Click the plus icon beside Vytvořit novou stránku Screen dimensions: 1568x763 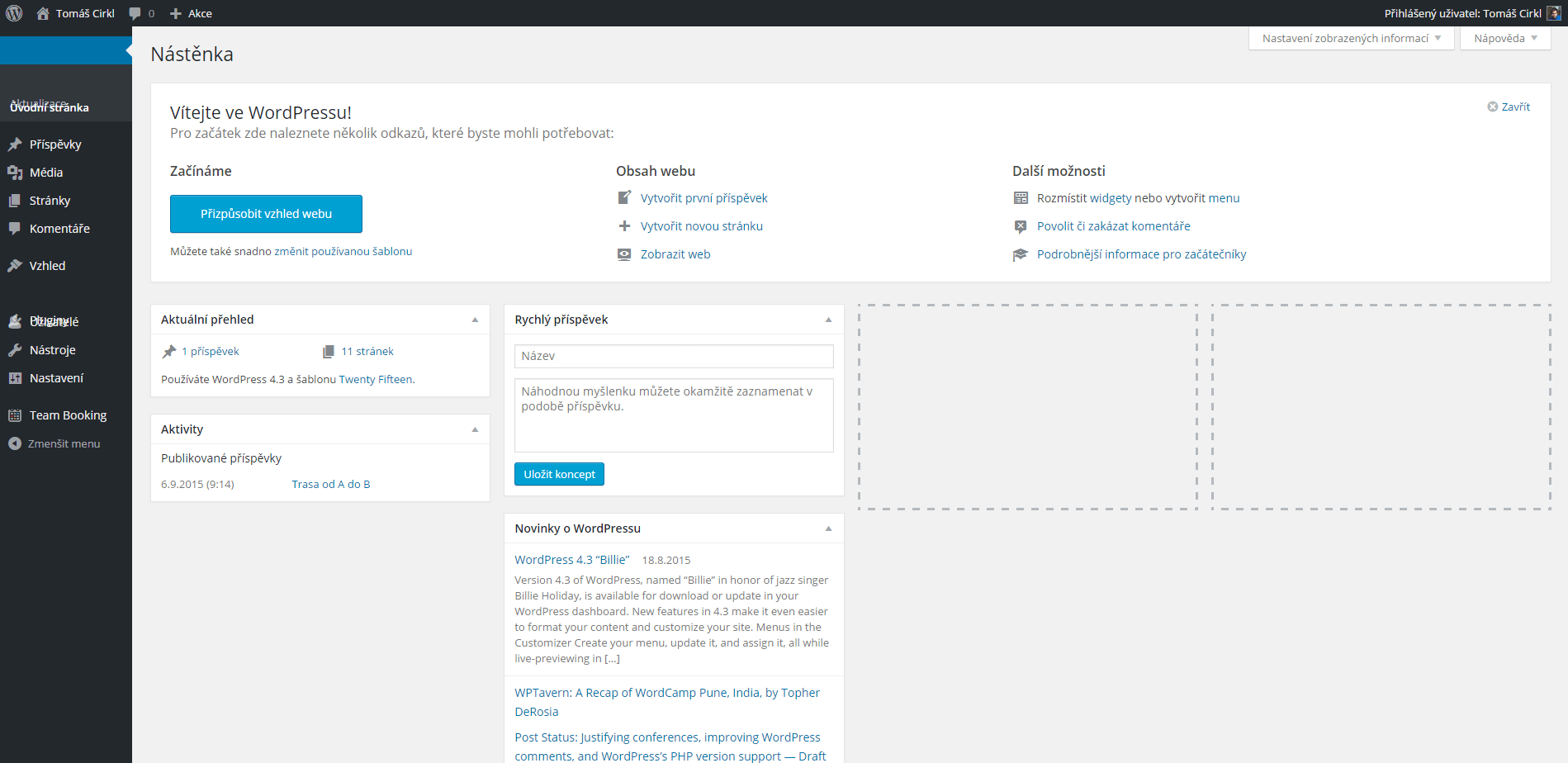(624, 226)
